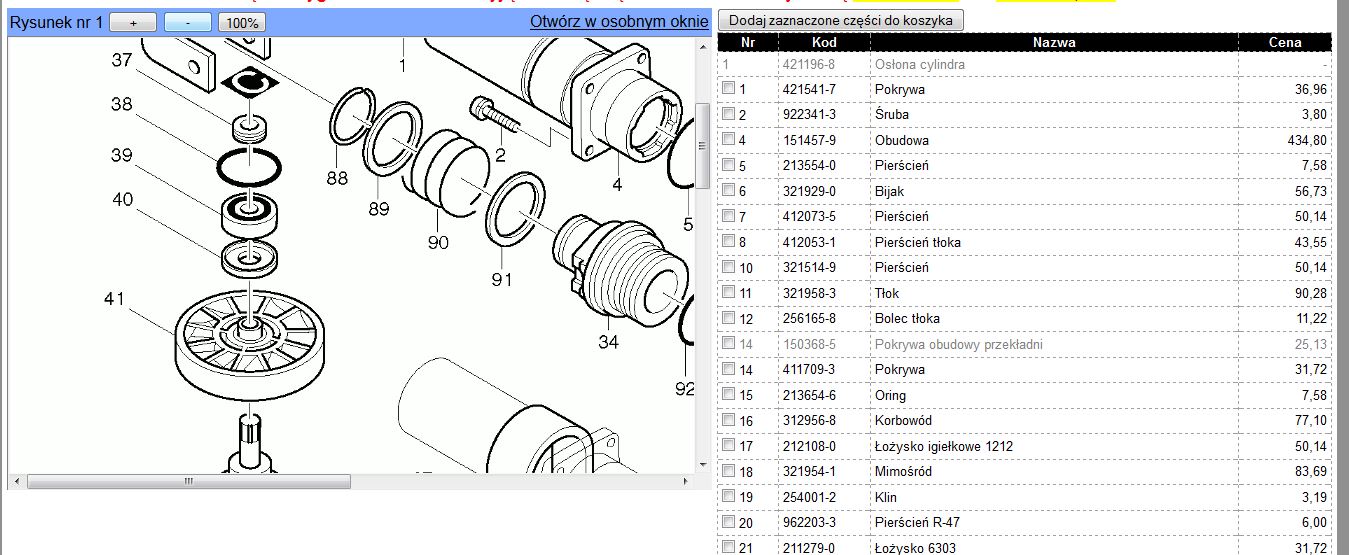Click part label 37 in the drawing
The height and width of the screenshot is (555, 1349).
pyautogui.click(x=122, y=60)
